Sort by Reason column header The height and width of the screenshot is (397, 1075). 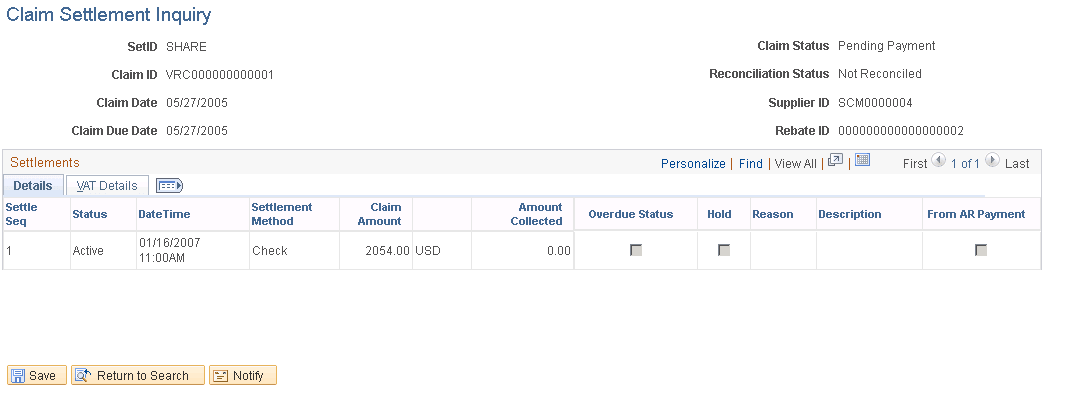pyautogui.click(x=773, y=214)
